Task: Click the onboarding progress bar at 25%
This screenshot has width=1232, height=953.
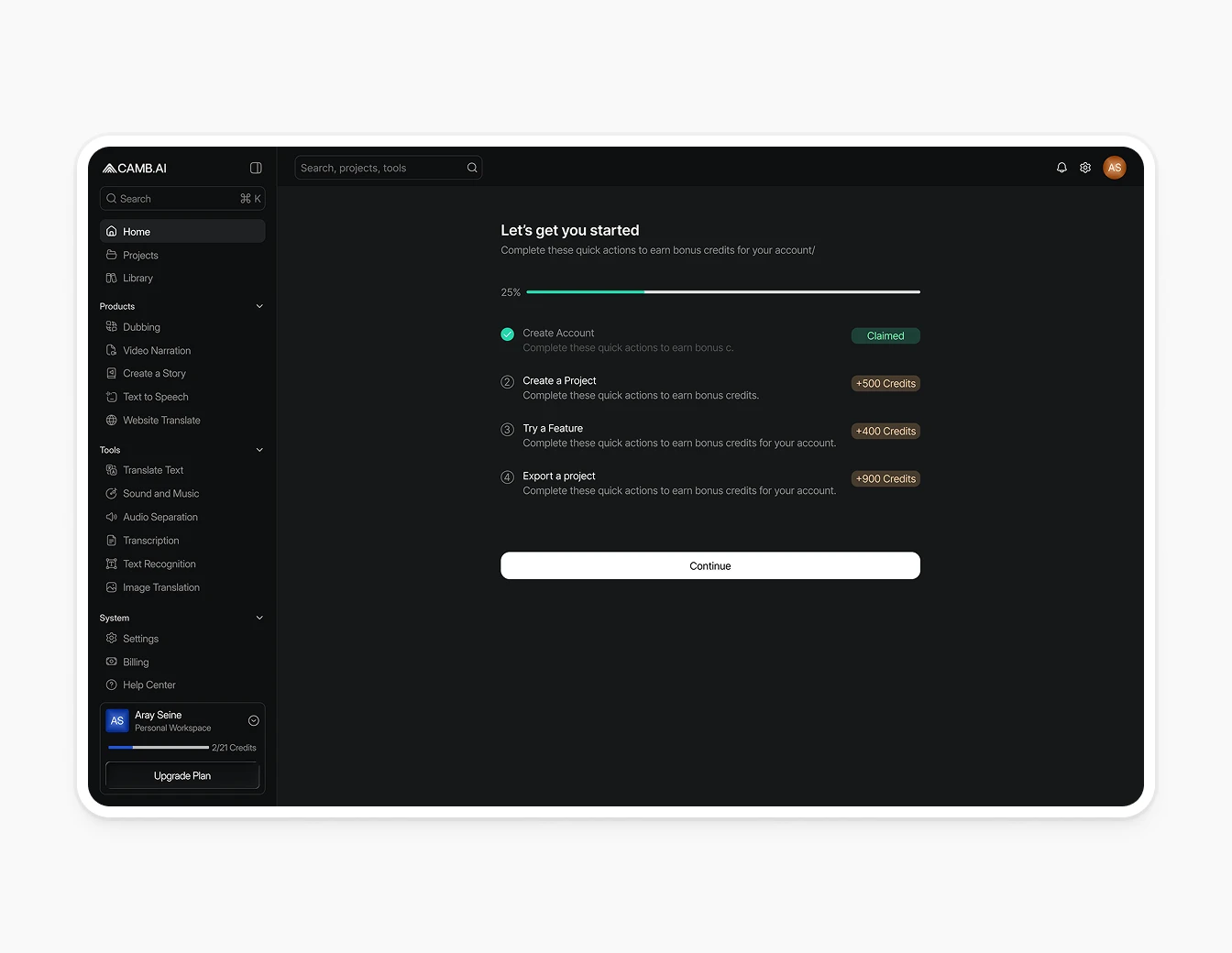Action: [723, 291]
